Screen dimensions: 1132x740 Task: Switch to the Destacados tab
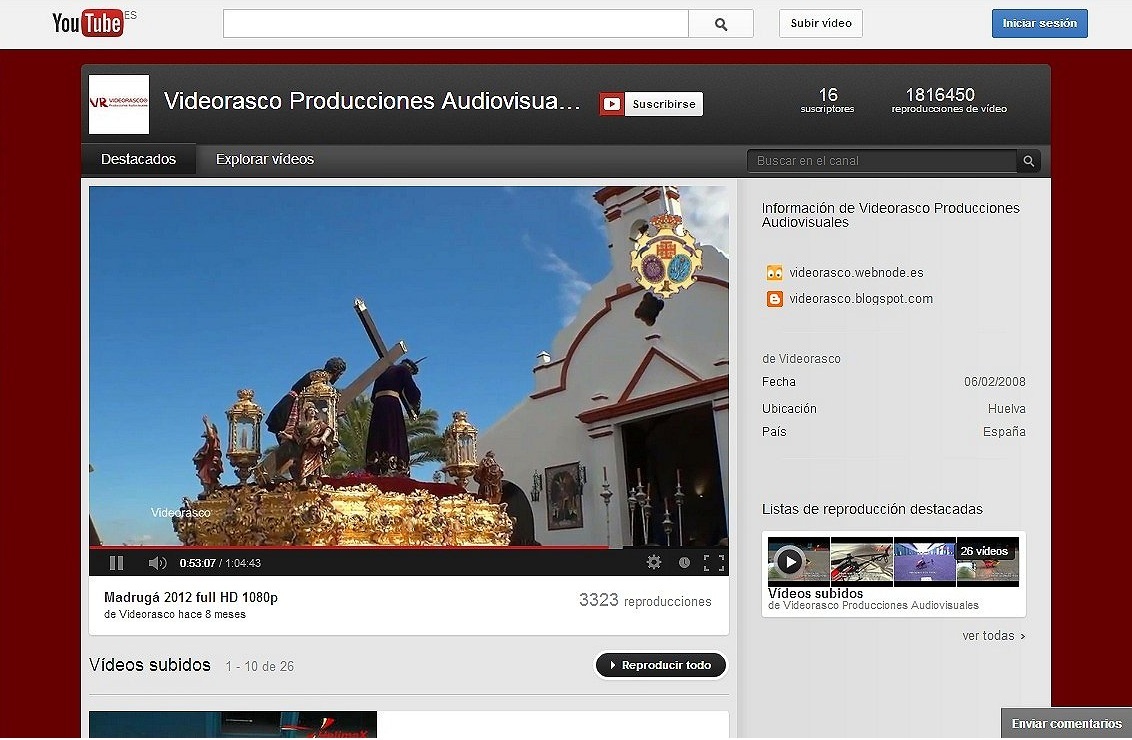pyautogui.click(x=138, y=160)
